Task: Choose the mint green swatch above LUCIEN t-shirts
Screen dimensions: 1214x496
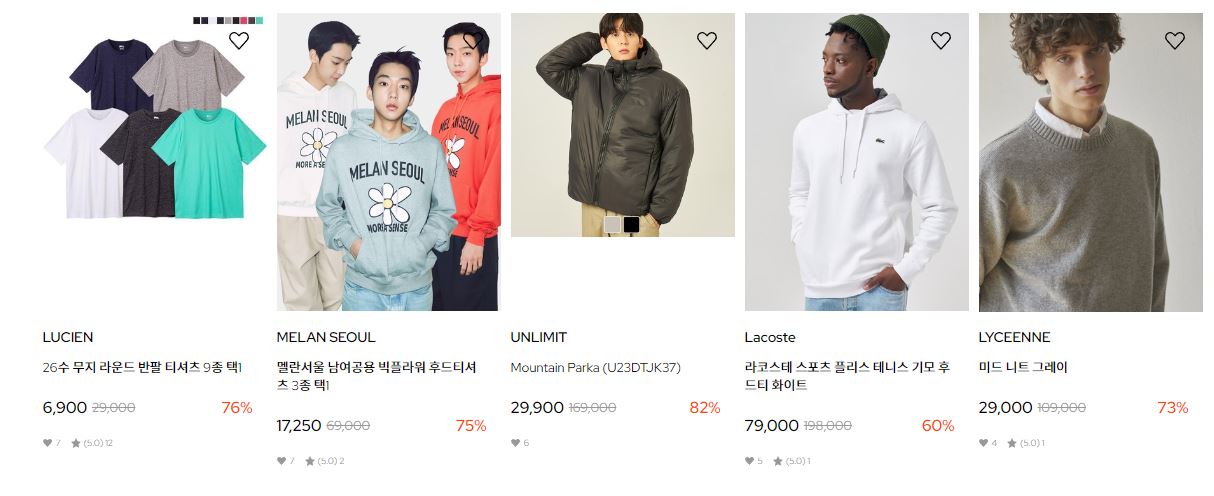Action: click(x=259, y=20)
